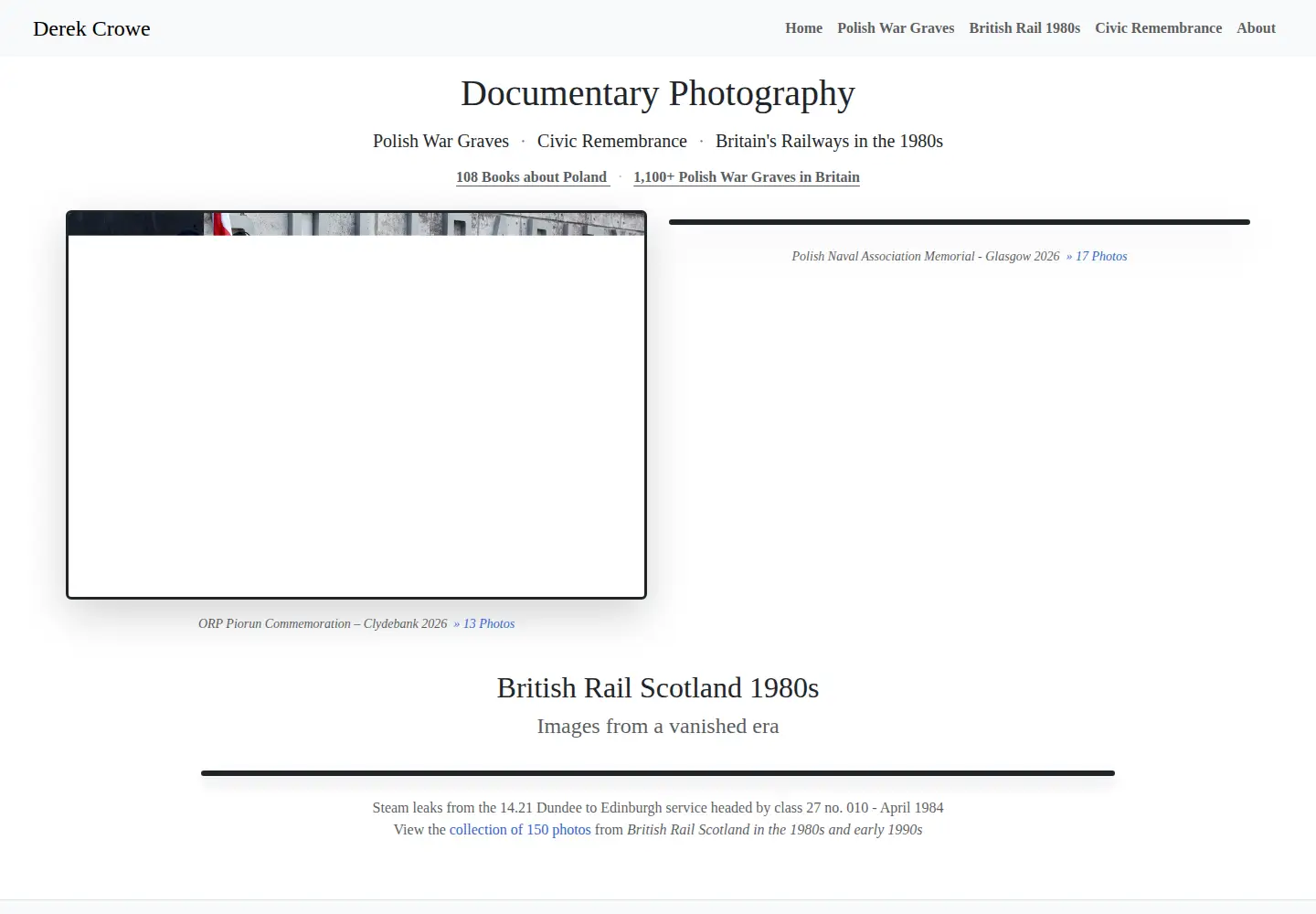Click the 'Polish War Graves' subtitle text
Viewport: 1316px width, 914px height.
coord(440,141)
